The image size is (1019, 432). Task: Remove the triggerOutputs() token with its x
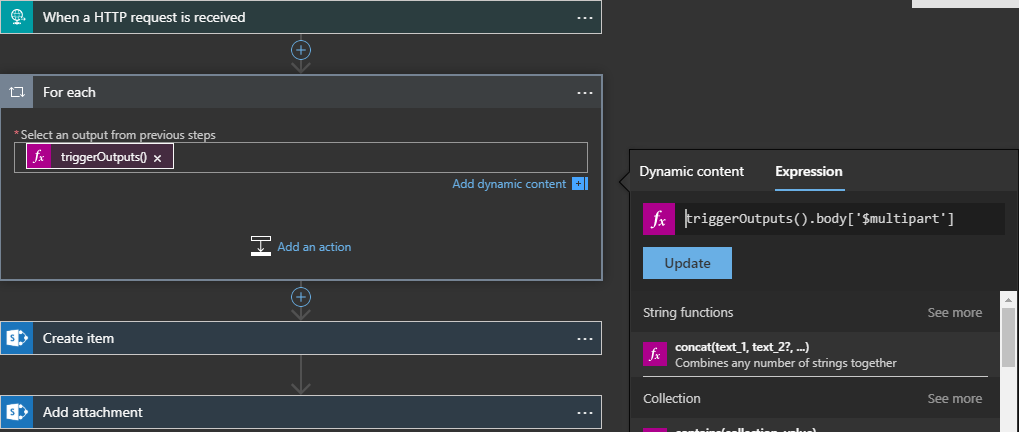(158, 158)
